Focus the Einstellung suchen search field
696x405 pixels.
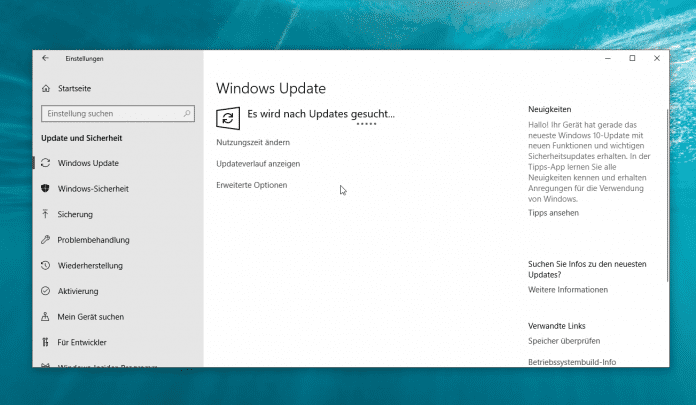coord(108,114)
